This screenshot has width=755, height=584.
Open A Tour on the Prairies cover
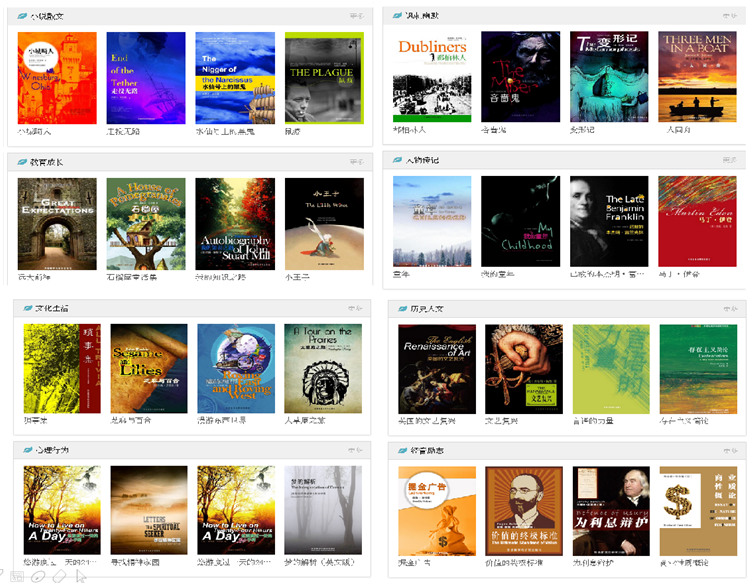[323, 368]
